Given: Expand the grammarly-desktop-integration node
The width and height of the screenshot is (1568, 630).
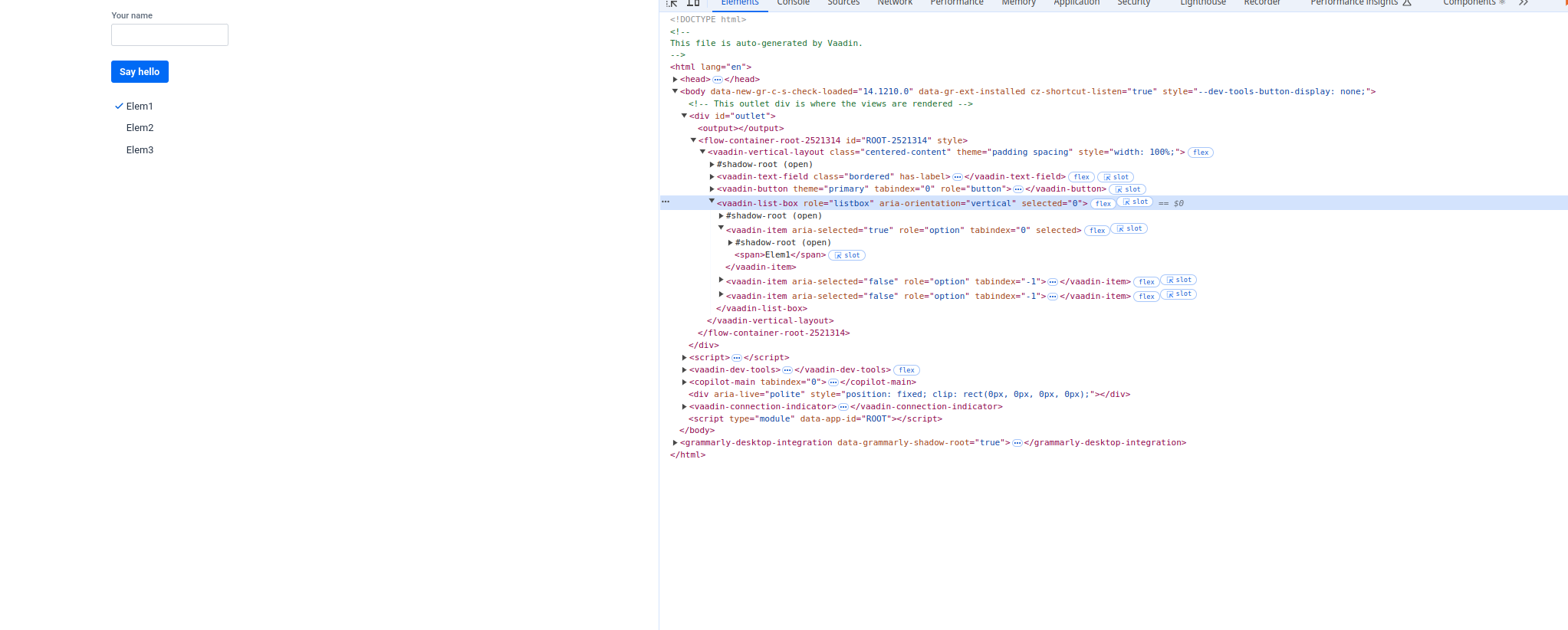Looking at the screenshot, I should click(x=675, y=443).
